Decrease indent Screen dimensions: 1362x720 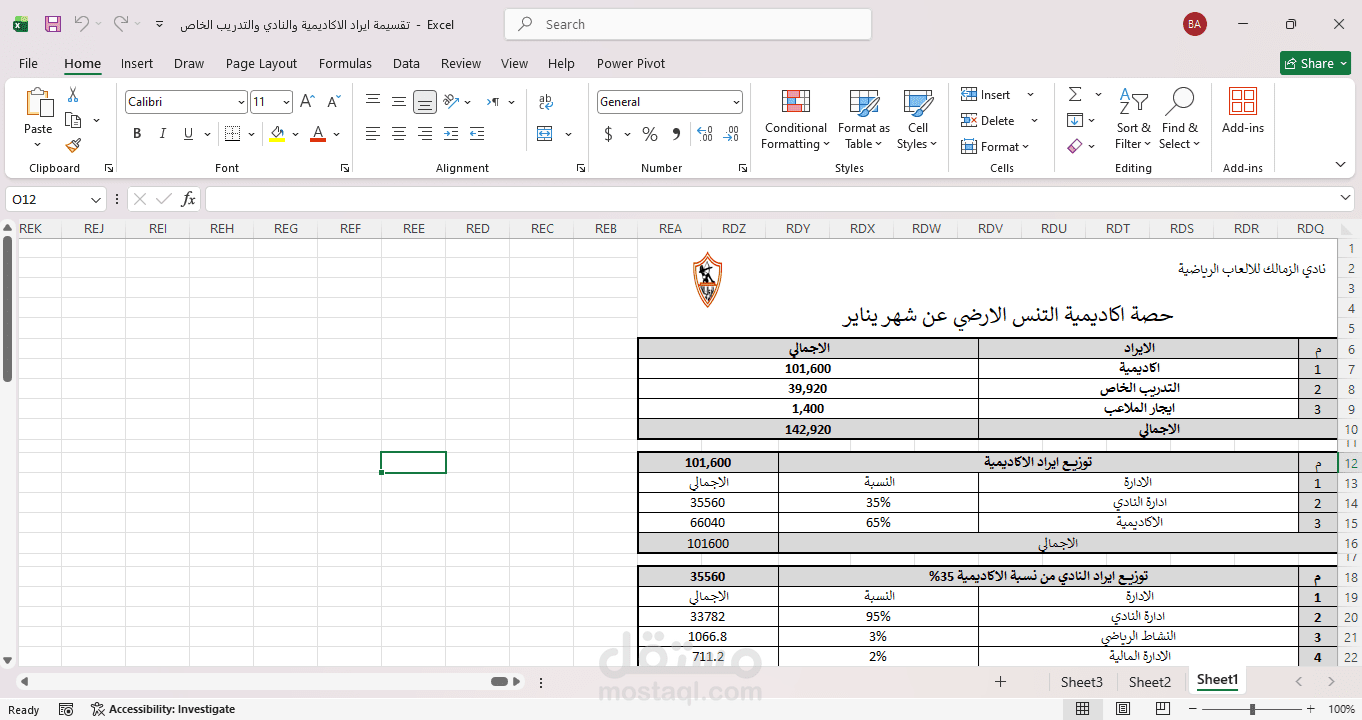(451, 134)
